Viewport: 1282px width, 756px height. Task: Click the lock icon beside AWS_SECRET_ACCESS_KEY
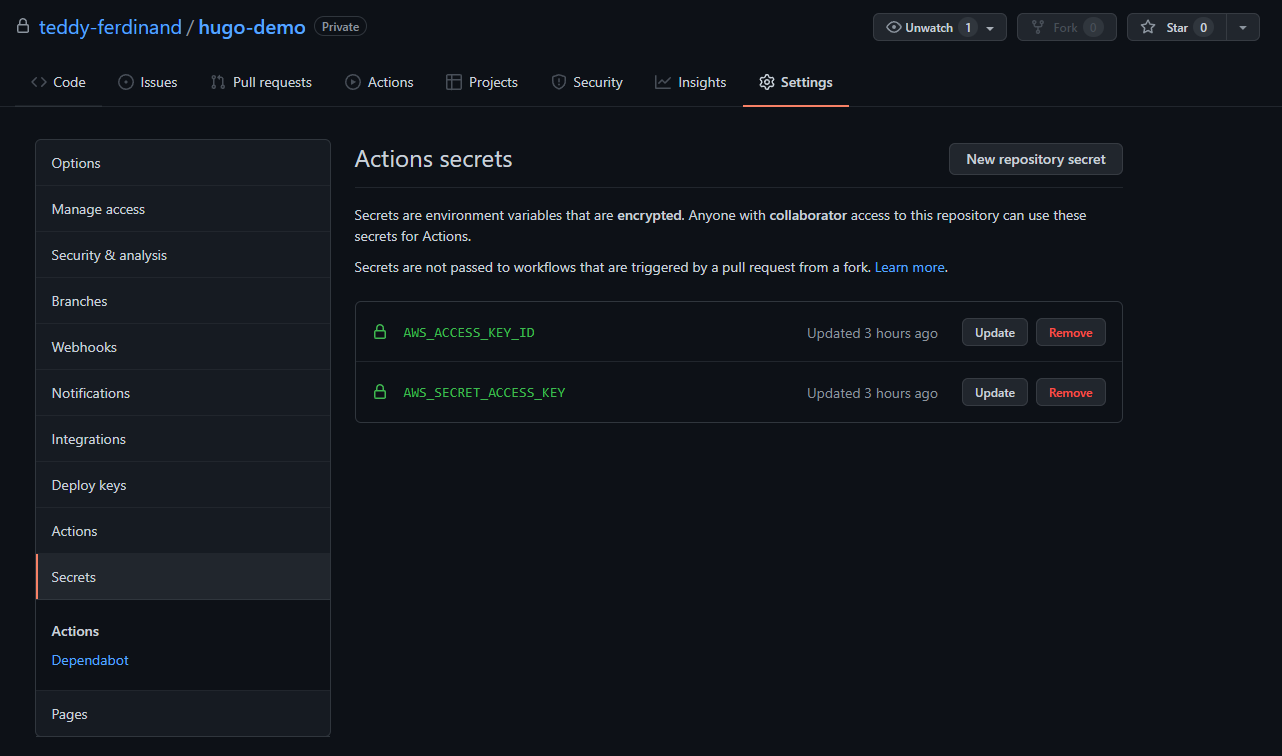click(380, 392)
